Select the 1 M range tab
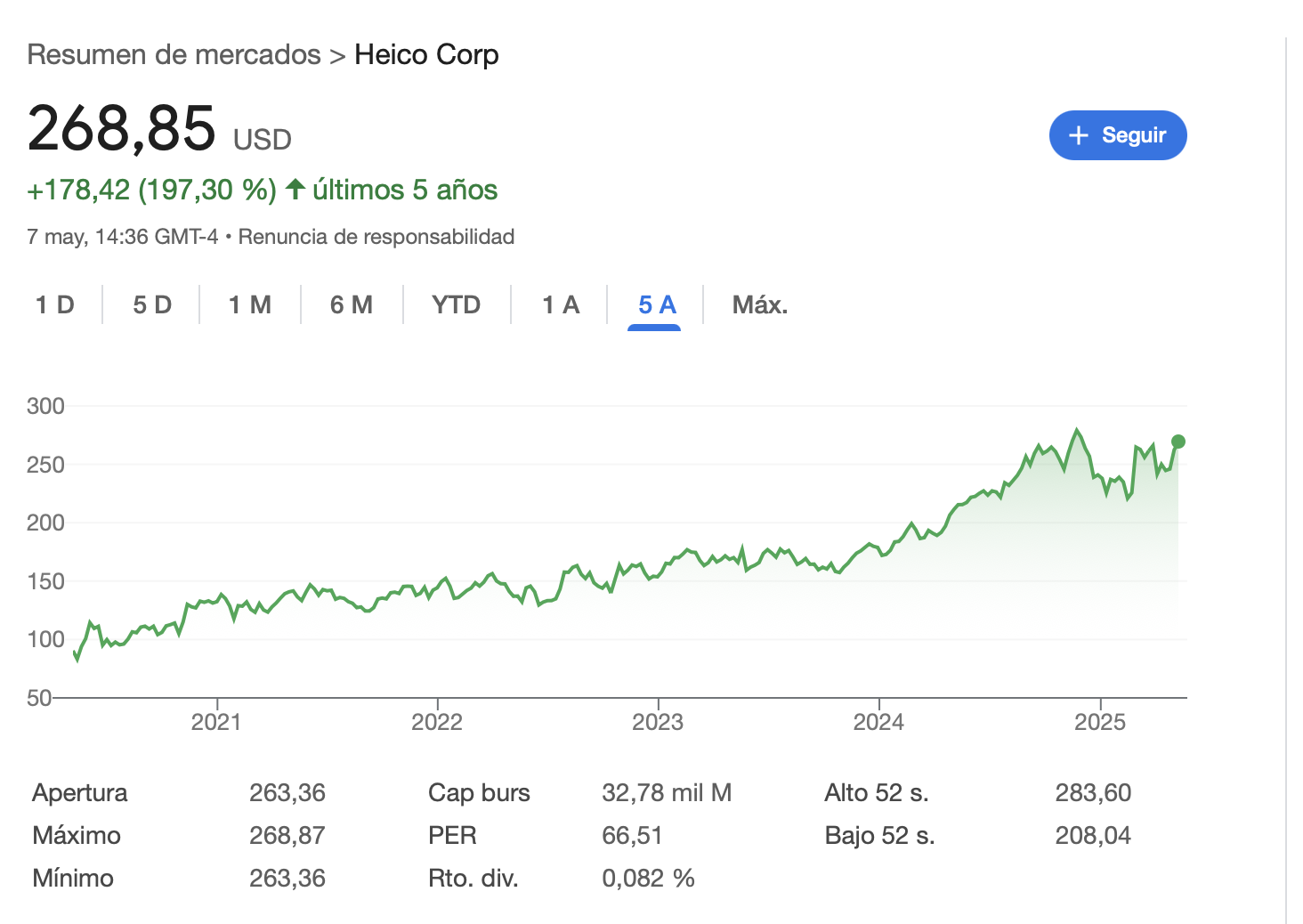 [x=250, y=305]
